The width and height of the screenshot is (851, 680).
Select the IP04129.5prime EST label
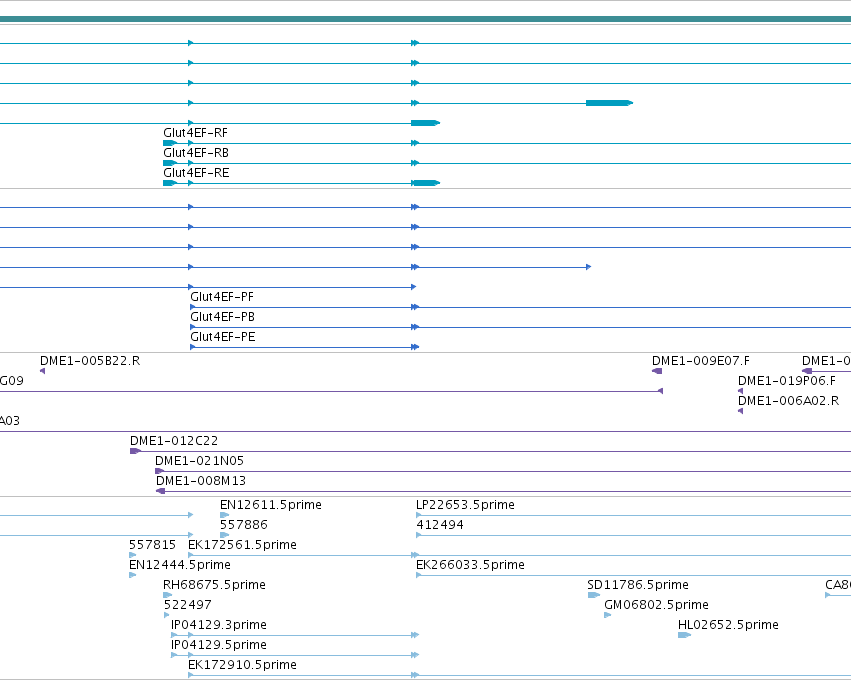click(219, 645)
